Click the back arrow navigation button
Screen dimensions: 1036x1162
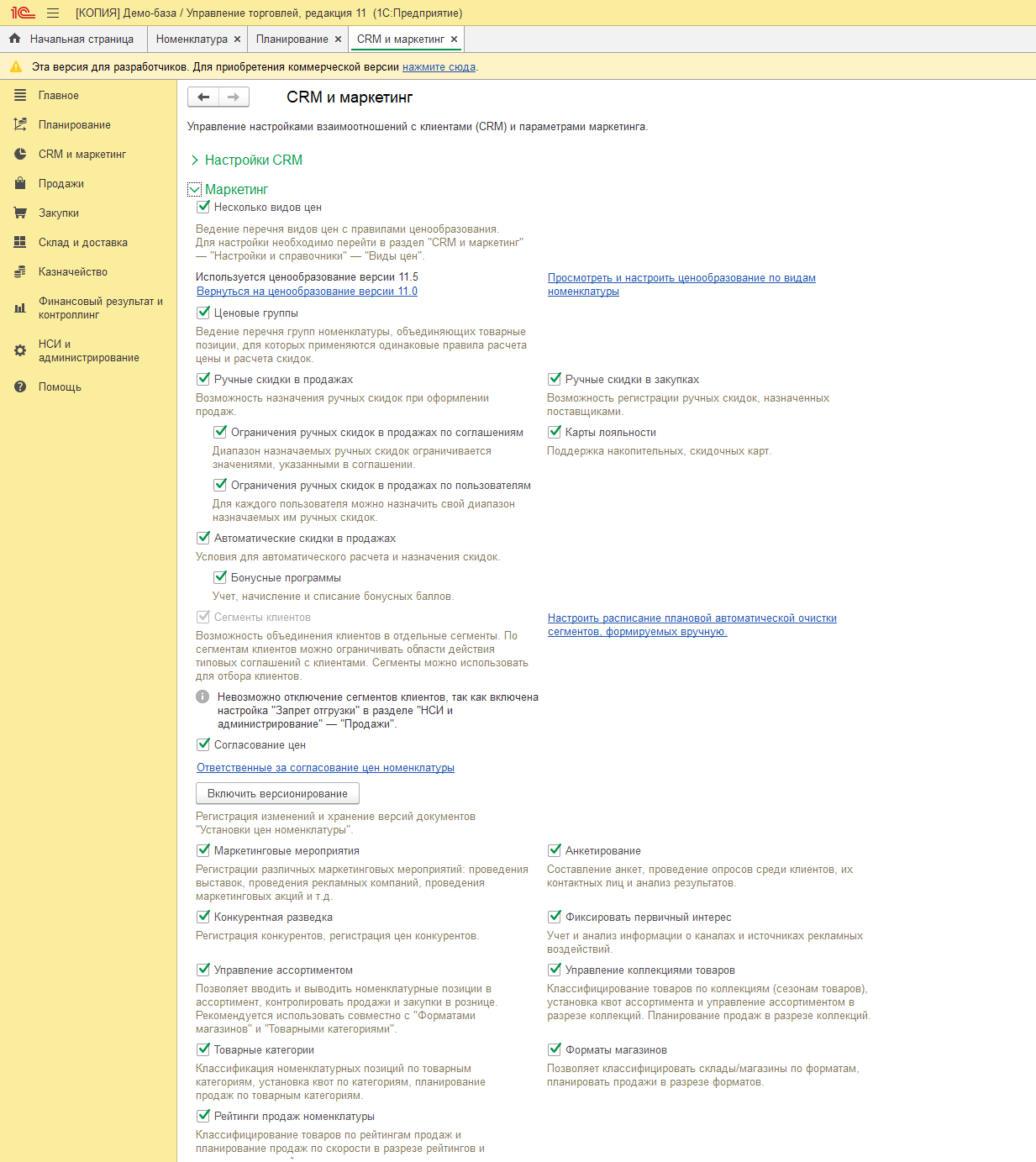[203, 97]
